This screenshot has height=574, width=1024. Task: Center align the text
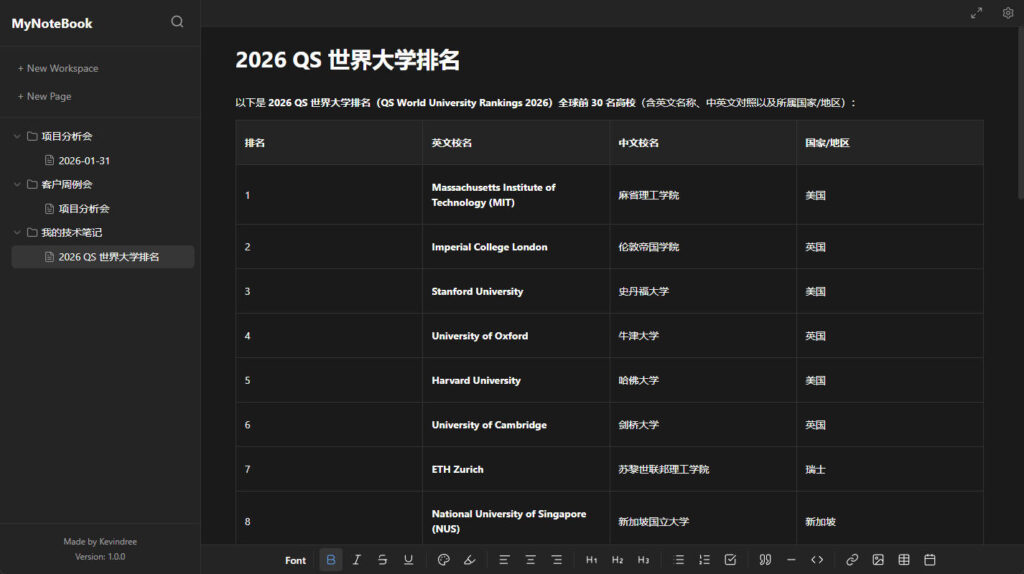click(x=531, y=560)
